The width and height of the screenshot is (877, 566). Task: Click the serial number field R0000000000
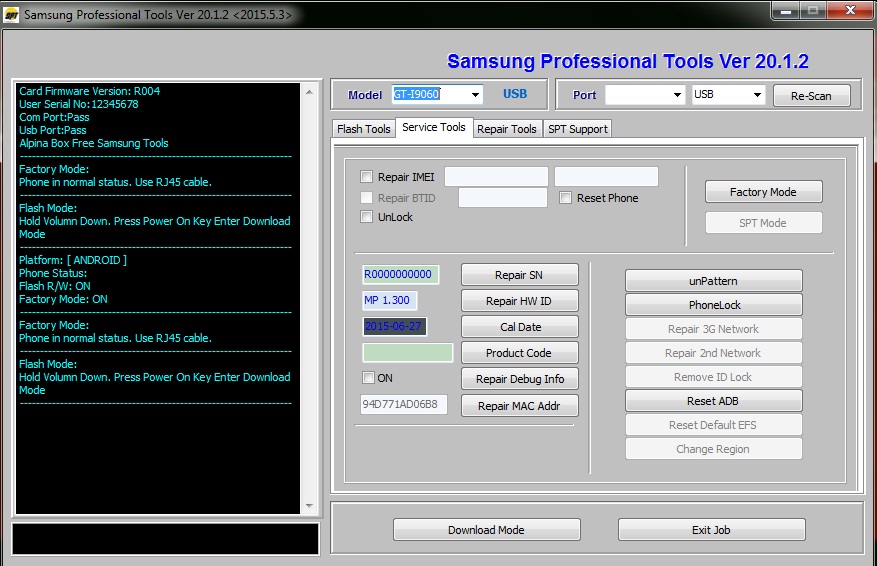tap(400, 274)
